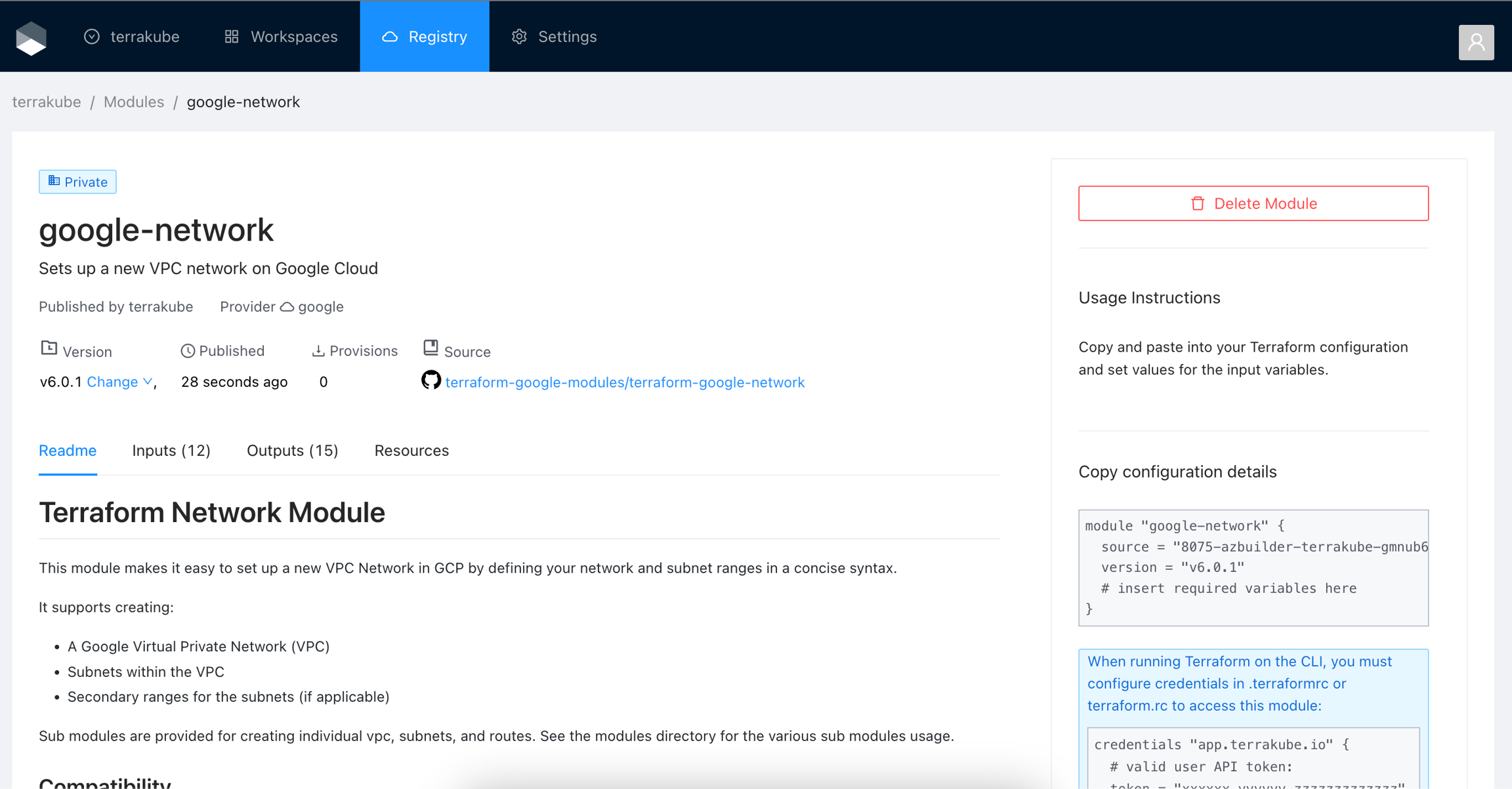Image resolution: width=1512 pixels, height=789 pixels.
Task: Open the user profile avatar icon
Action: click(1476, 43)
